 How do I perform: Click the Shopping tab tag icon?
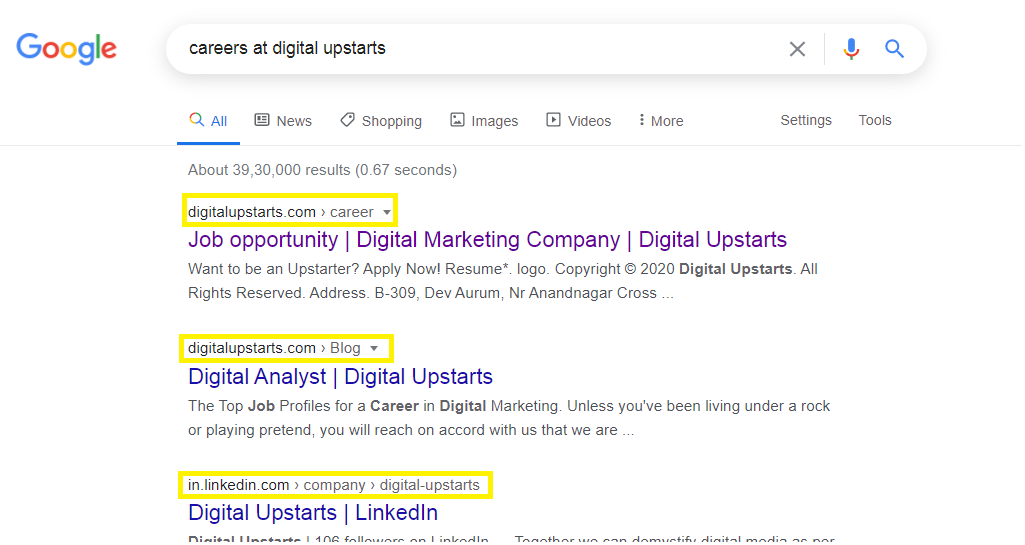(347, 120)
